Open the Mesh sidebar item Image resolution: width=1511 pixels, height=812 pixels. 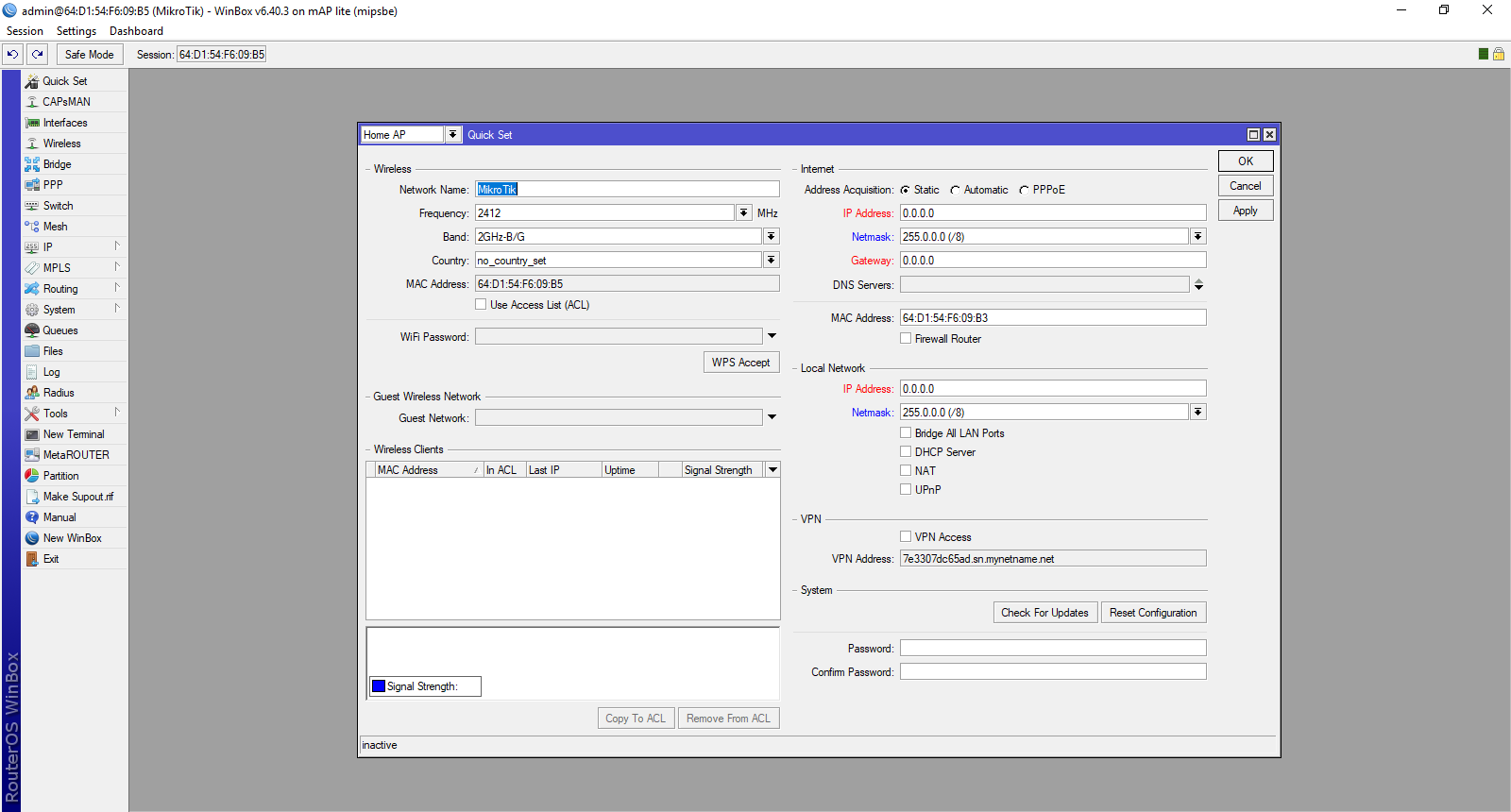pyautogui.click(x=75, y=227)
